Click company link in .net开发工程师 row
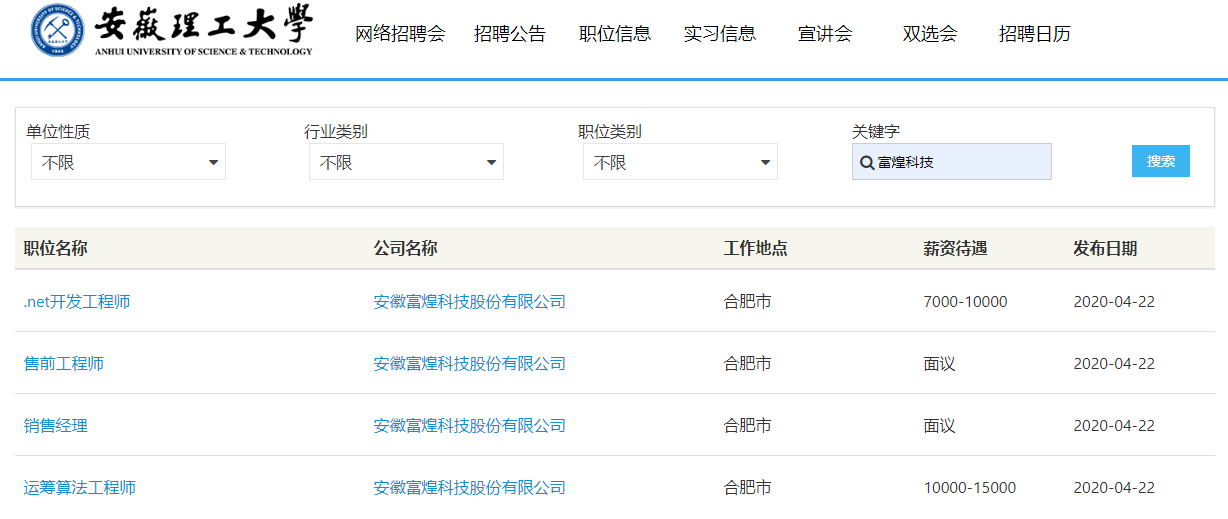This screenshot has height=519, width=1228. click(469, 302)
